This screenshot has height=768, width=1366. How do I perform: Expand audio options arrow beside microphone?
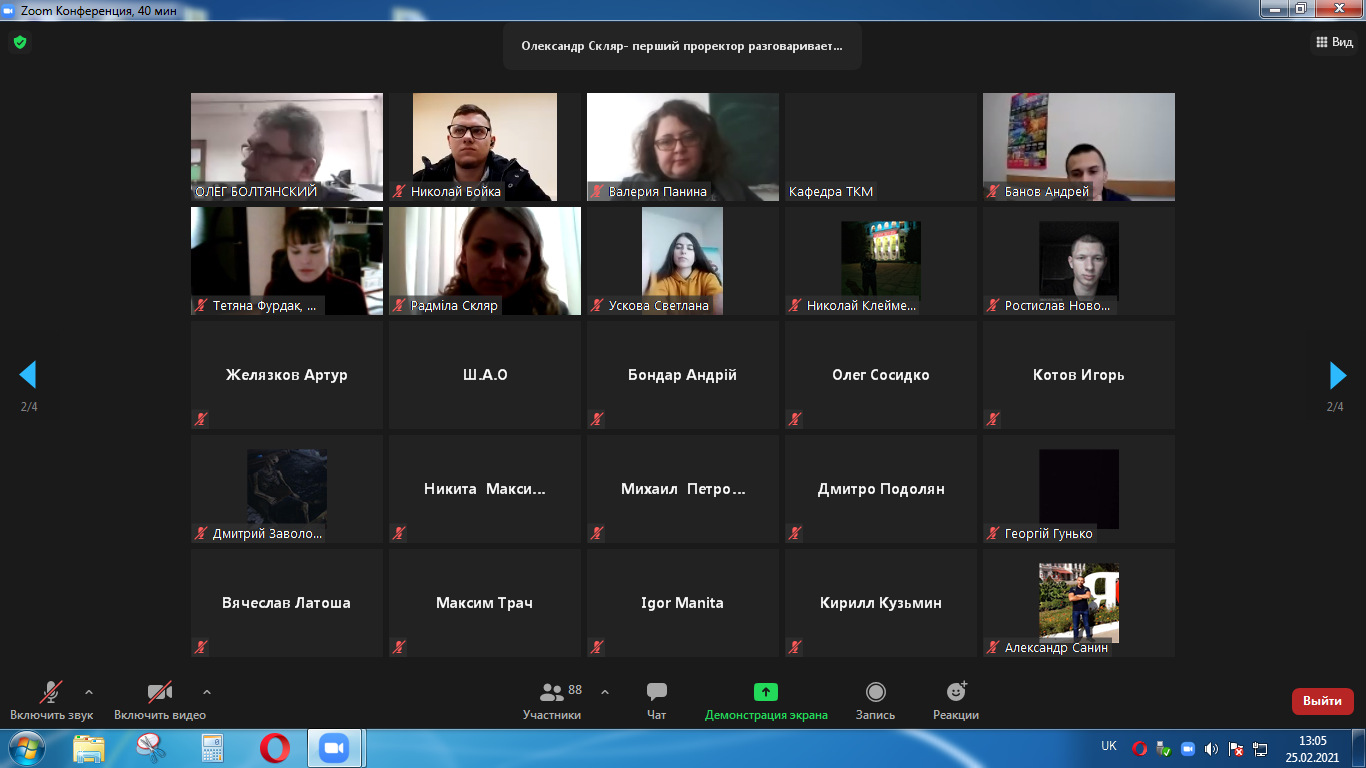(89, 692)
